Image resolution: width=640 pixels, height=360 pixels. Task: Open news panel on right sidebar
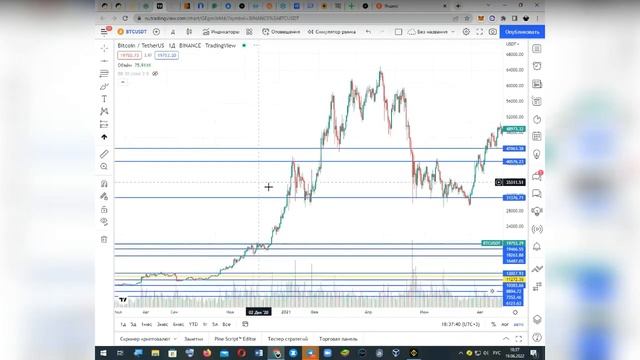pyautogui.click(x=537, y=84)
